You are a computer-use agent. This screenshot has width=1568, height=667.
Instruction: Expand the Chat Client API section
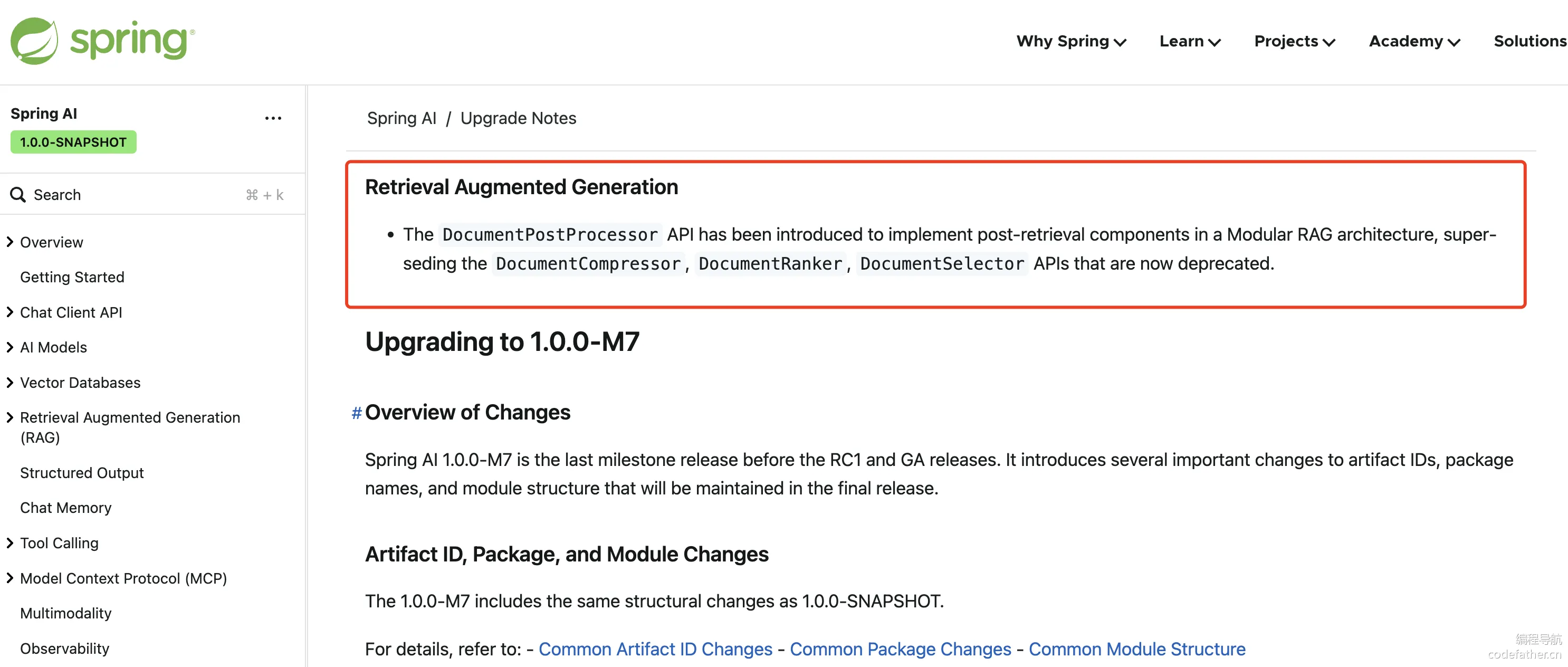pyautogui.click(x=9, y=312)
